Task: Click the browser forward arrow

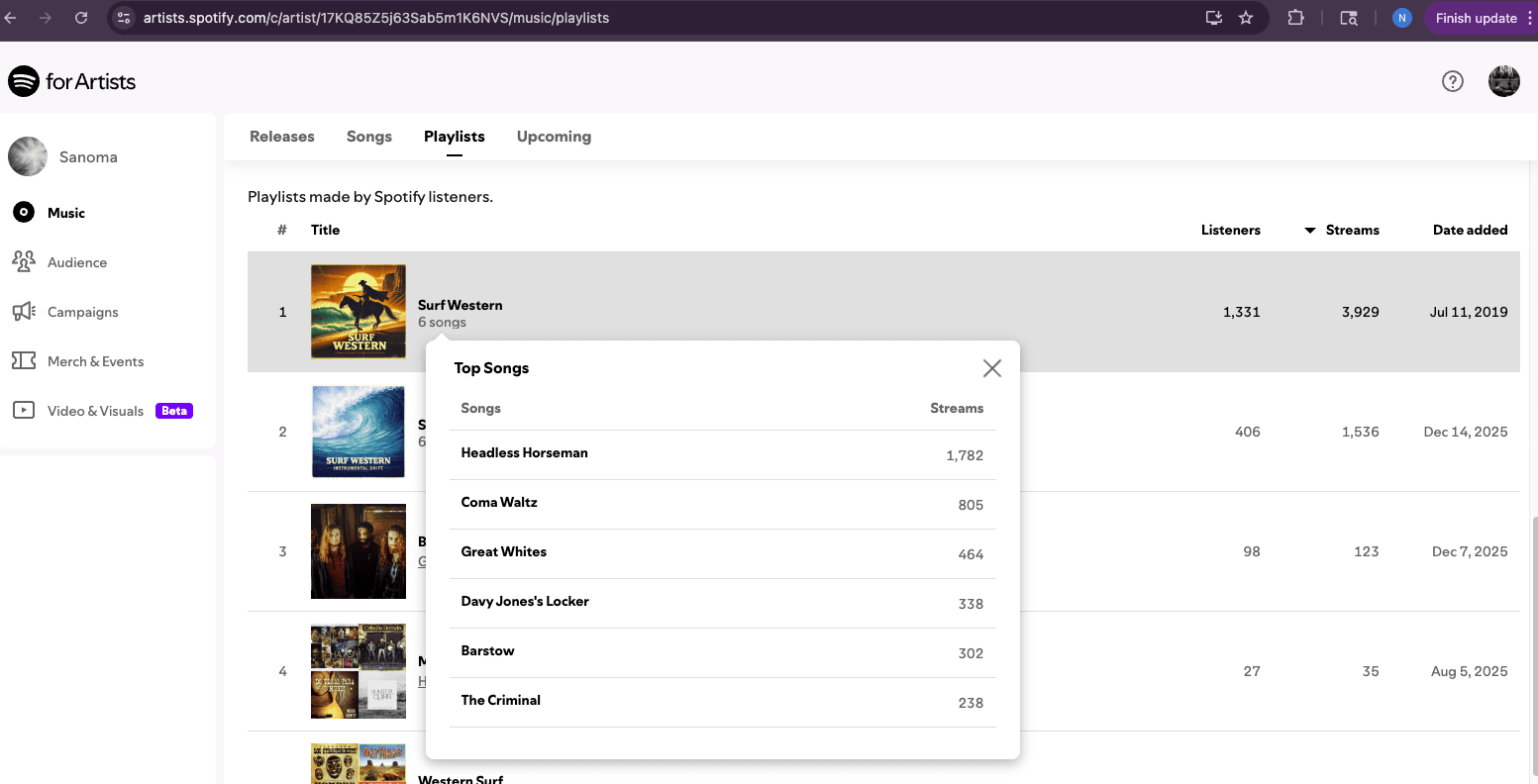Action: click(46, 18)
